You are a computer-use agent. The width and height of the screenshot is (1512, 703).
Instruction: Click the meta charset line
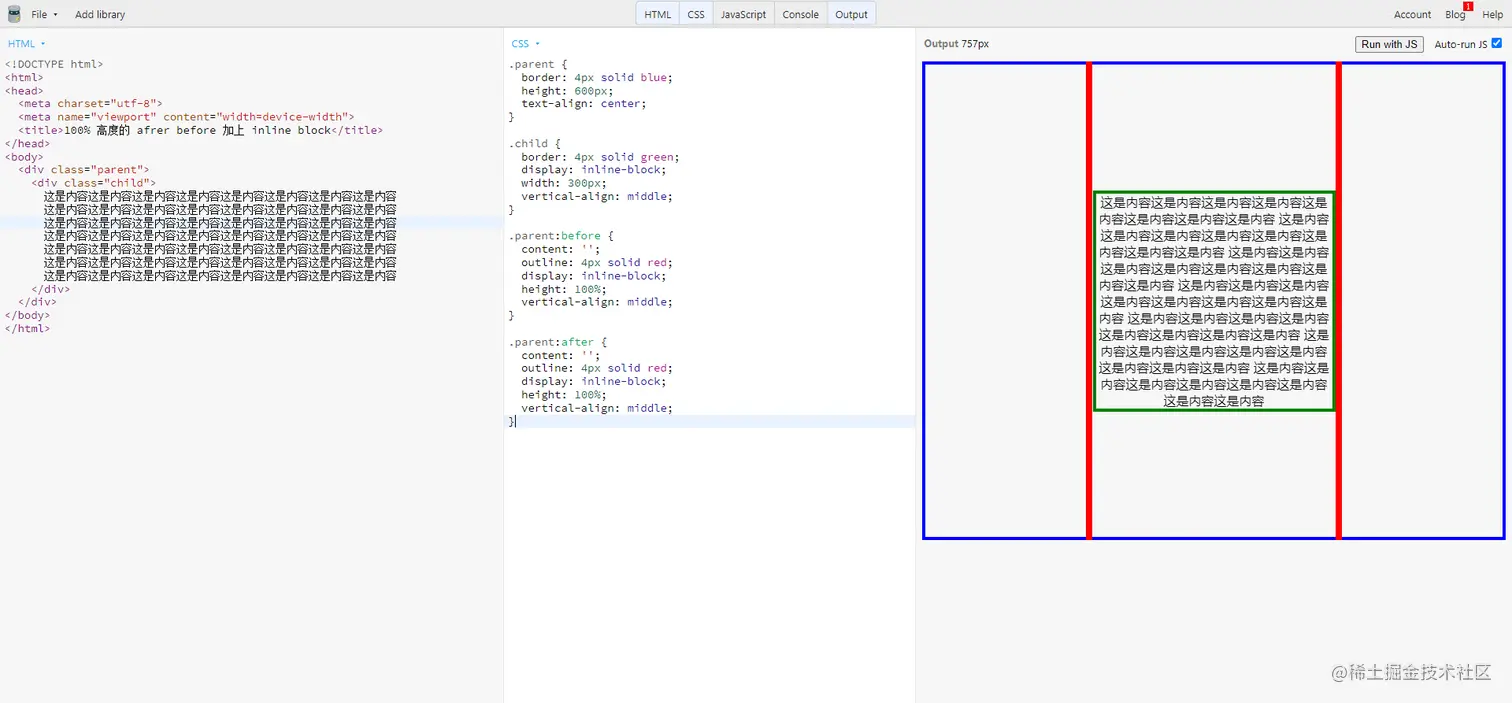pos(90,104)
